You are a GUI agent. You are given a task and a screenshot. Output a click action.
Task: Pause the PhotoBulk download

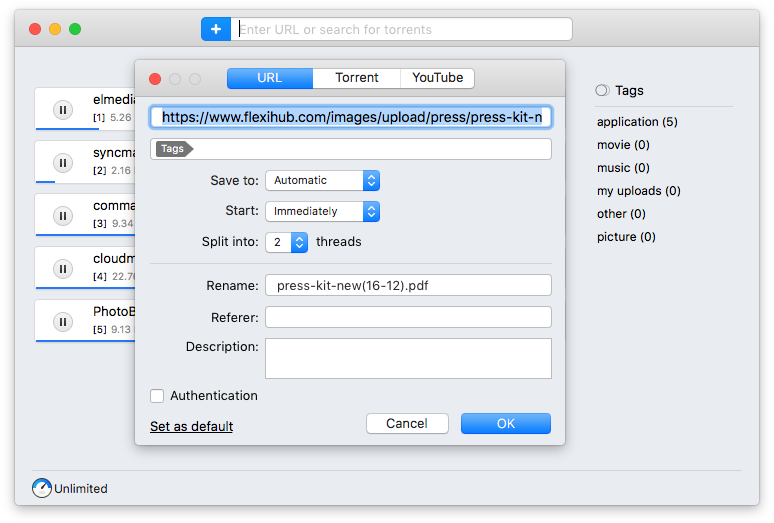[x=62, y=321]
